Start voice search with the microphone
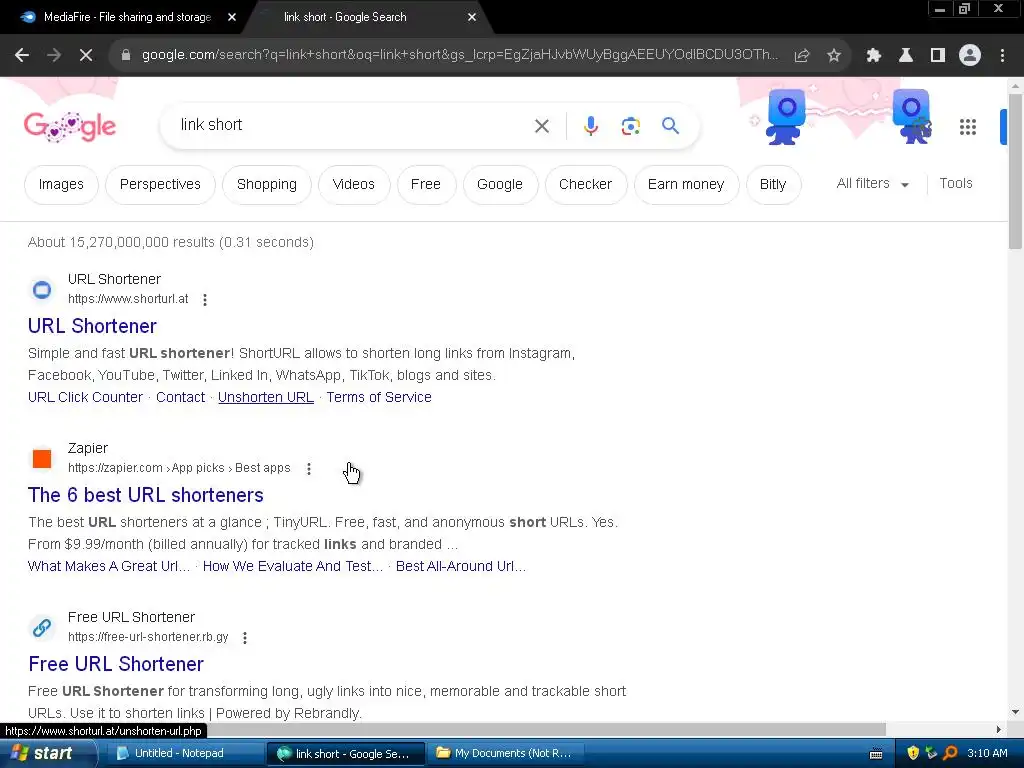1024x768 pixels. point(591,126)
